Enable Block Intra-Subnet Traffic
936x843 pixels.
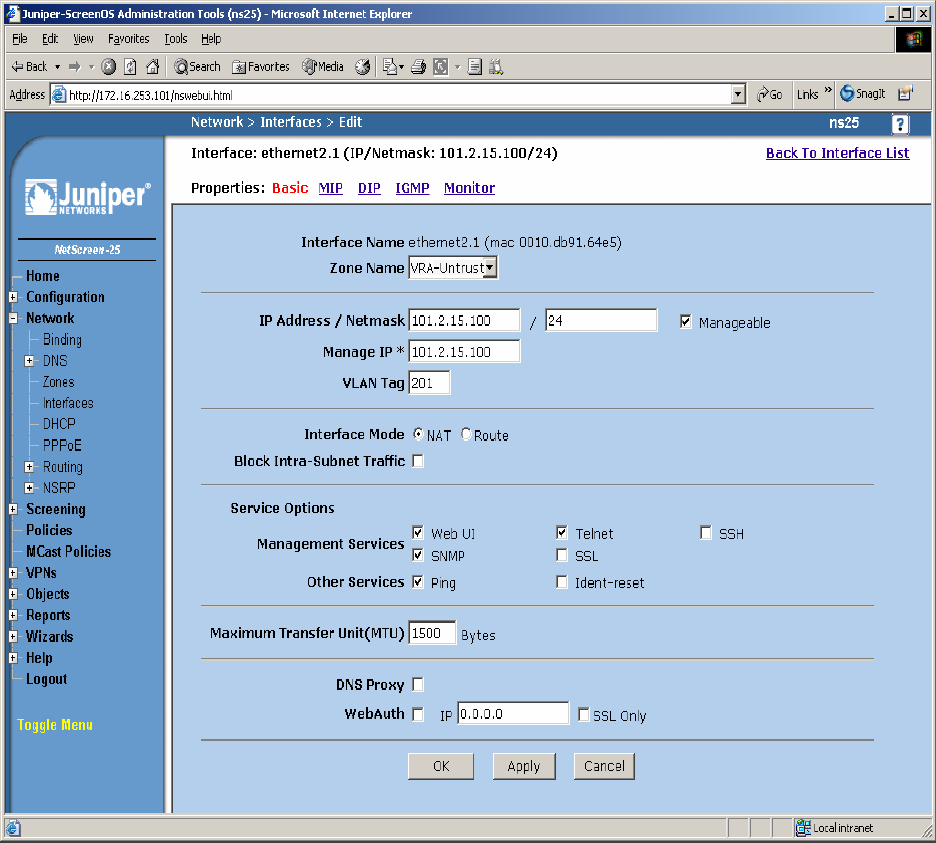pos(418,461)
